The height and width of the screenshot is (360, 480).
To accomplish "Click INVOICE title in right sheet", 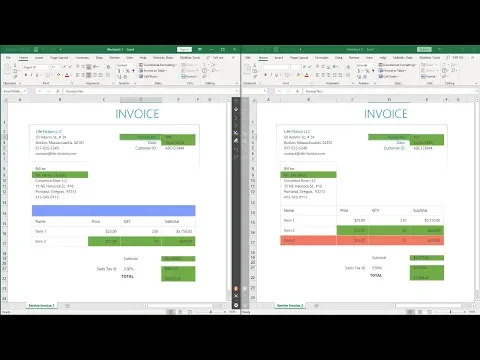I will 386,114.
